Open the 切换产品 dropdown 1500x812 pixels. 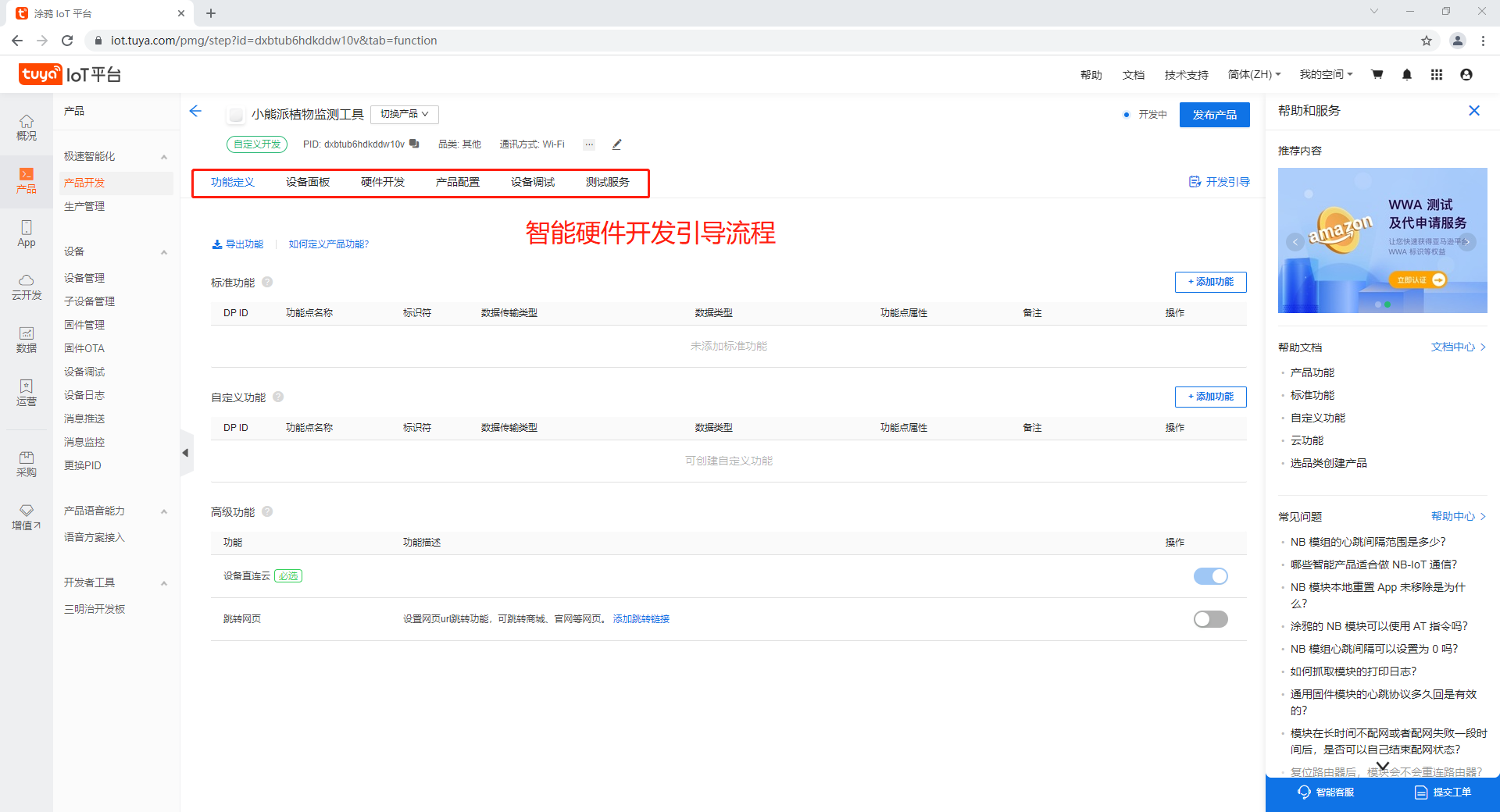pos(404,114)
